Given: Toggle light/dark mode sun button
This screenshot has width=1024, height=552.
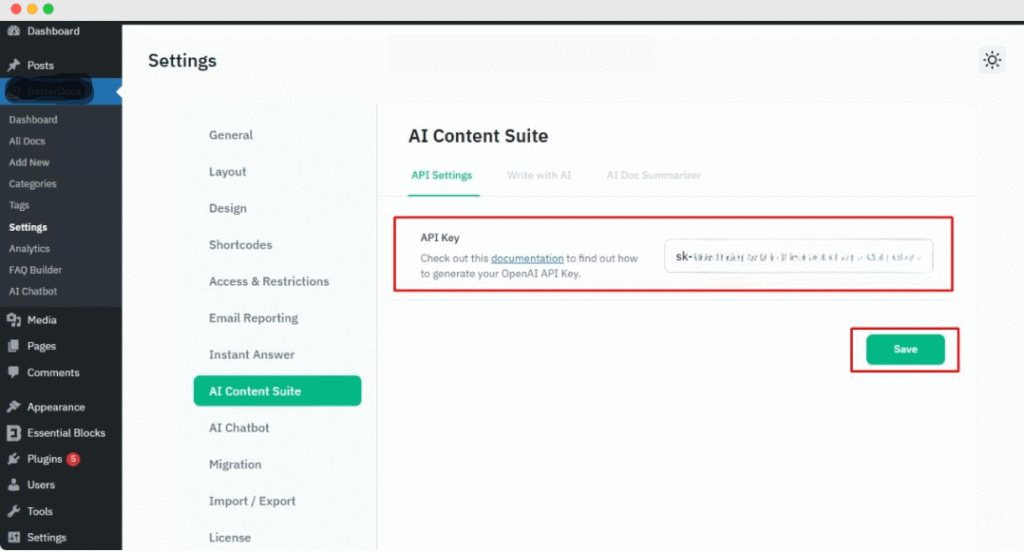Looking at the screenshot, I should tap(992, 60).
